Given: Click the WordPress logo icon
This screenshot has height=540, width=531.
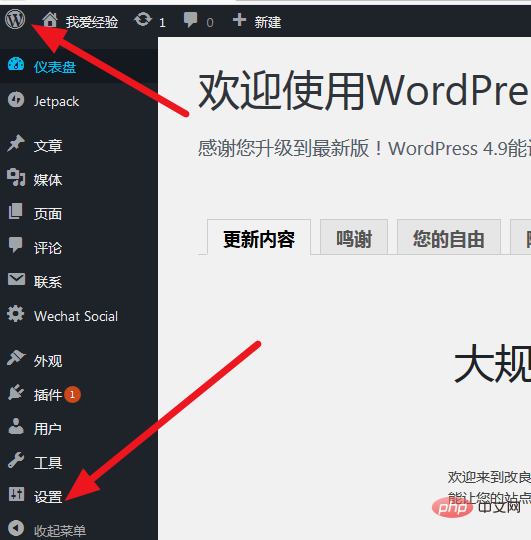Looking at the screenshot, I should coord(15,19).
